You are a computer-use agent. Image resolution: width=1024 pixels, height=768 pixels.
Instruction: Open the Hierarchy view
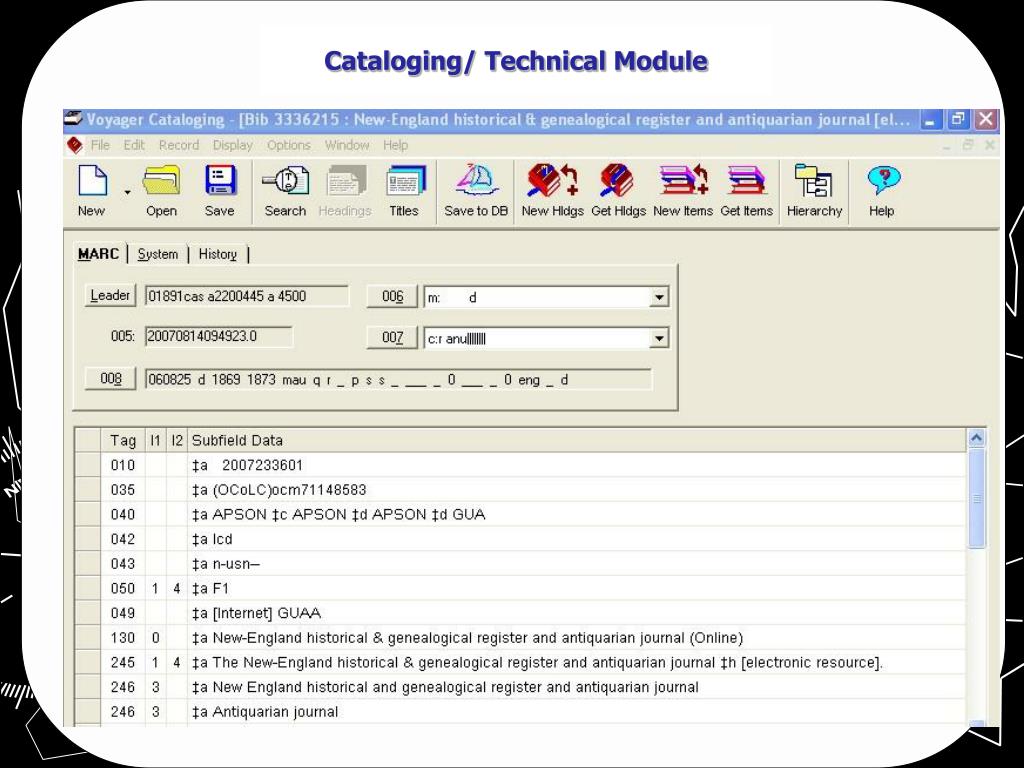[814, 188]
